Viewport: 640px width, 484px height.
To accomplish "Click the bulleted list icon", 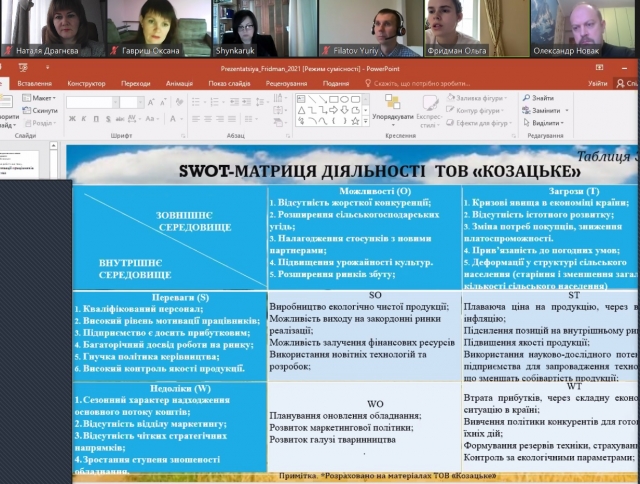I will click(x=196, y=102).
